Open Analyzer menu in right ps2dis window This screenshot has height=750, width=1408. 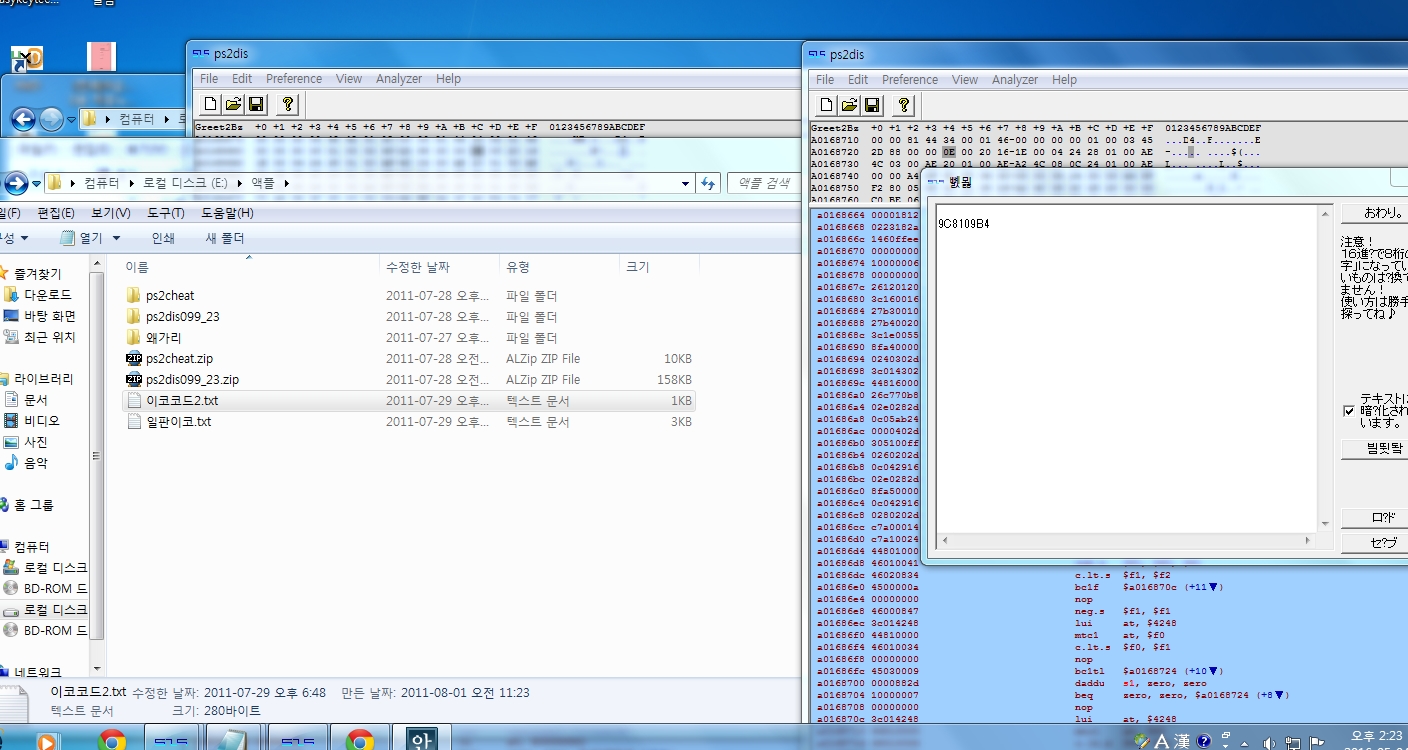point(1015,80)
